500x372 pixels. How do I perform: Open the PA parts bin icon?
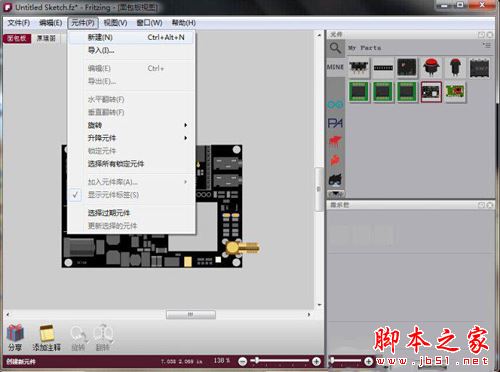[335, 123]
